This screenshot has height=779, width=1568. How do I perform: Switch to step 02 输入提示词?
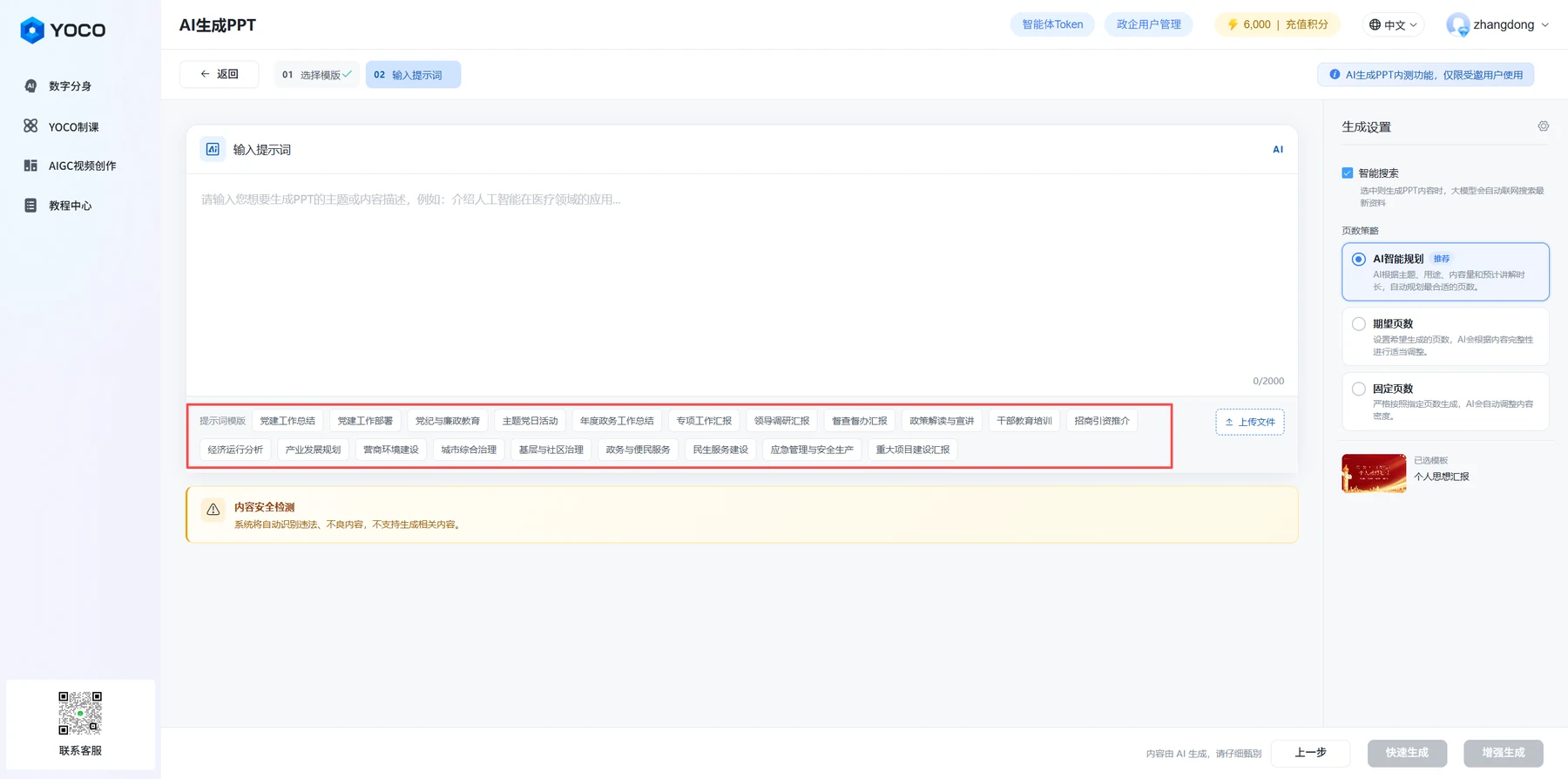(x=413, y=75)
